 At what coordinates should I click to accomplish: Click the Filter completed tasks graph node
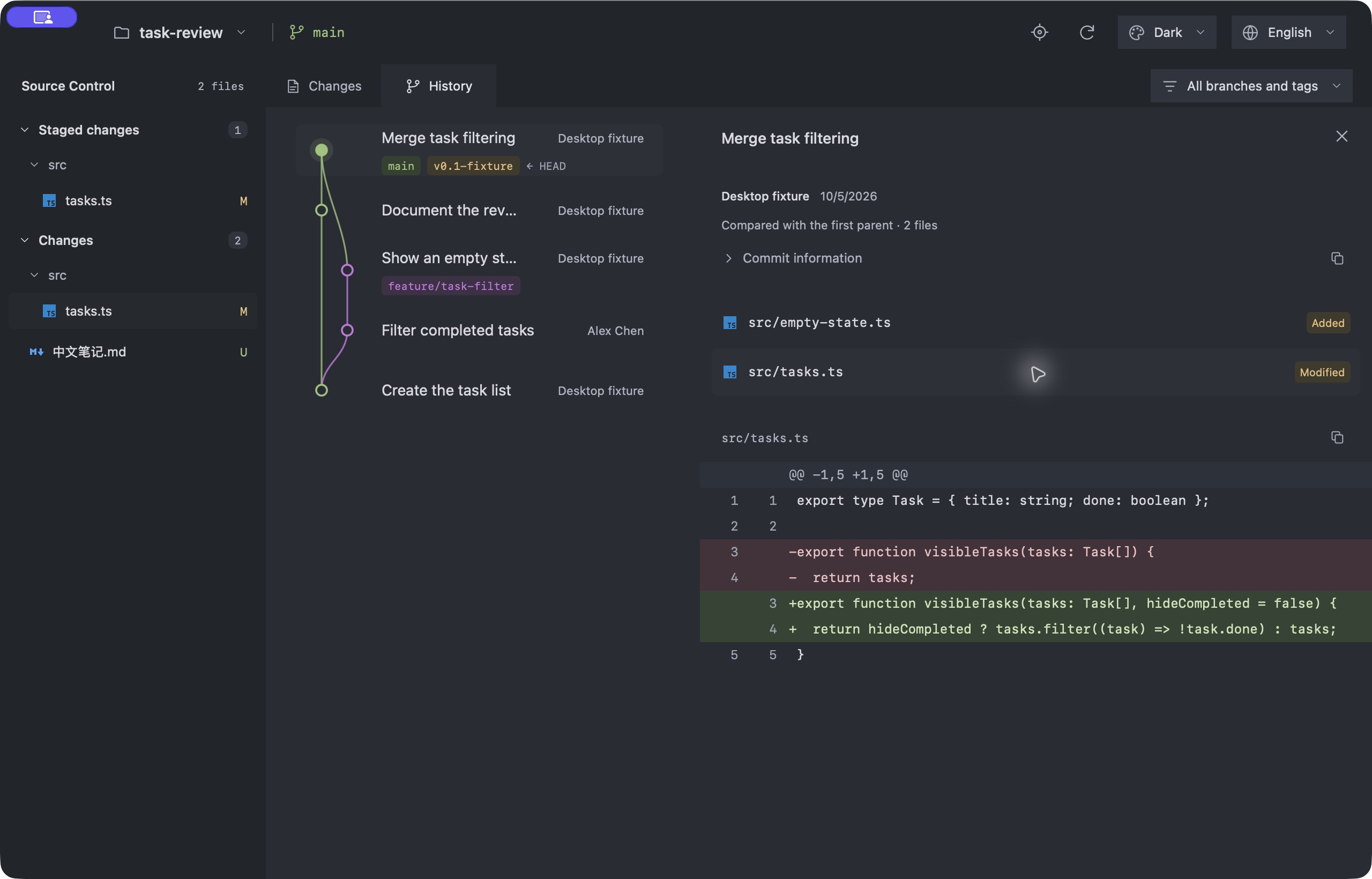tap(347, 330)
